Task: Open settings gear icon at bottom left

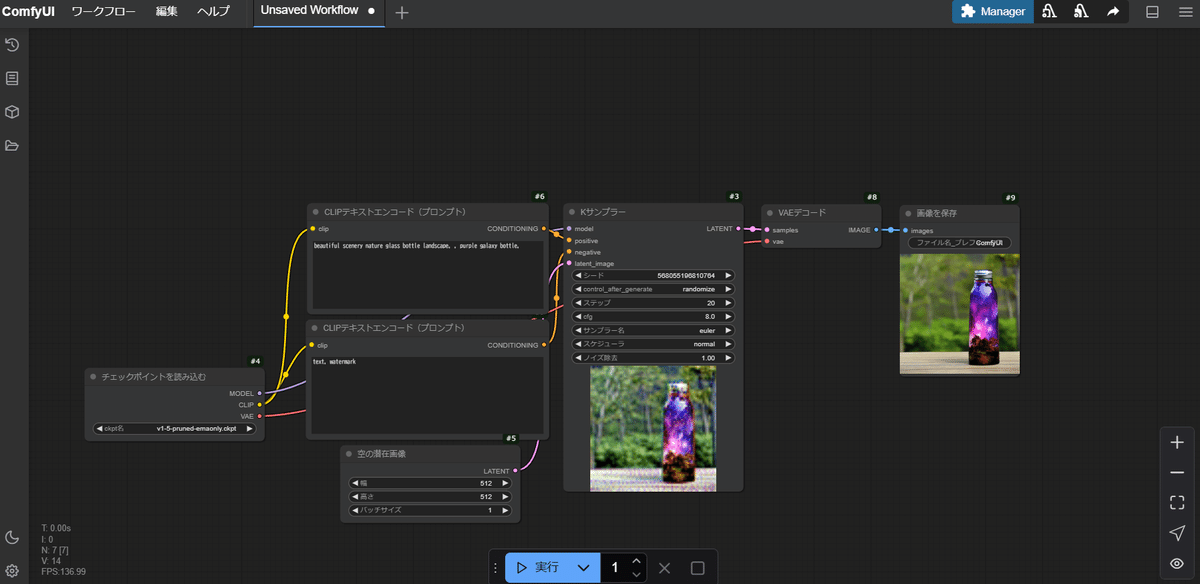Action: click(x=12, y=571)
